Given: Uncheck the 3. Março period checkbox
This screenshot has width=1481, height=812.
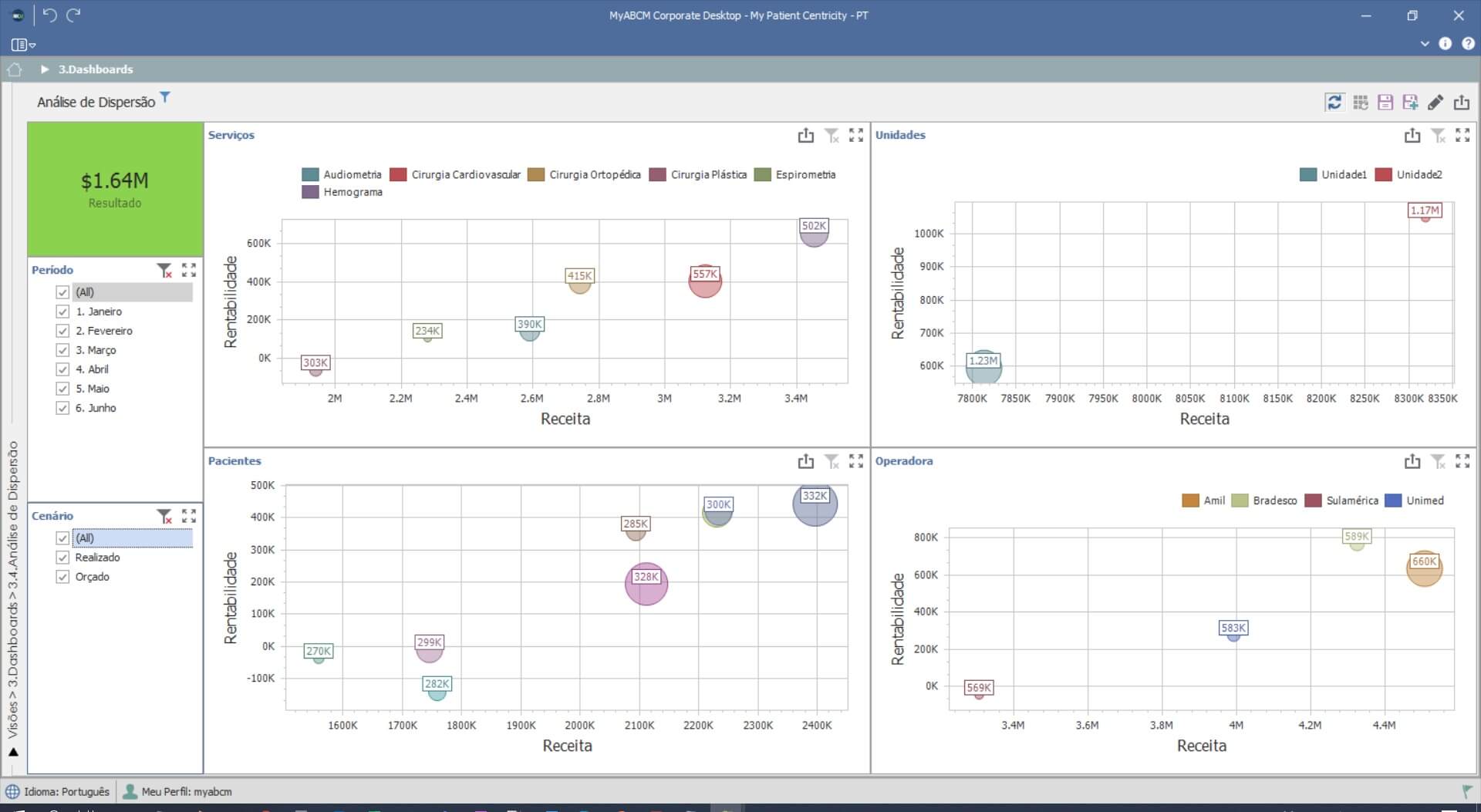Looking at the screenshot, I should tap(62, 350).
